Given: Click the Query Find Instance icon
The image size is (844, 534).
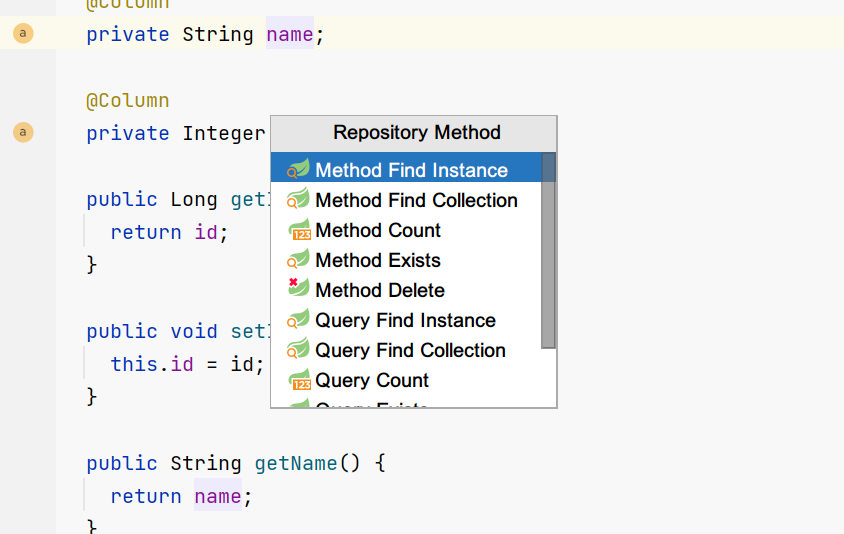Looking at the screenshot, I should 298,319.
